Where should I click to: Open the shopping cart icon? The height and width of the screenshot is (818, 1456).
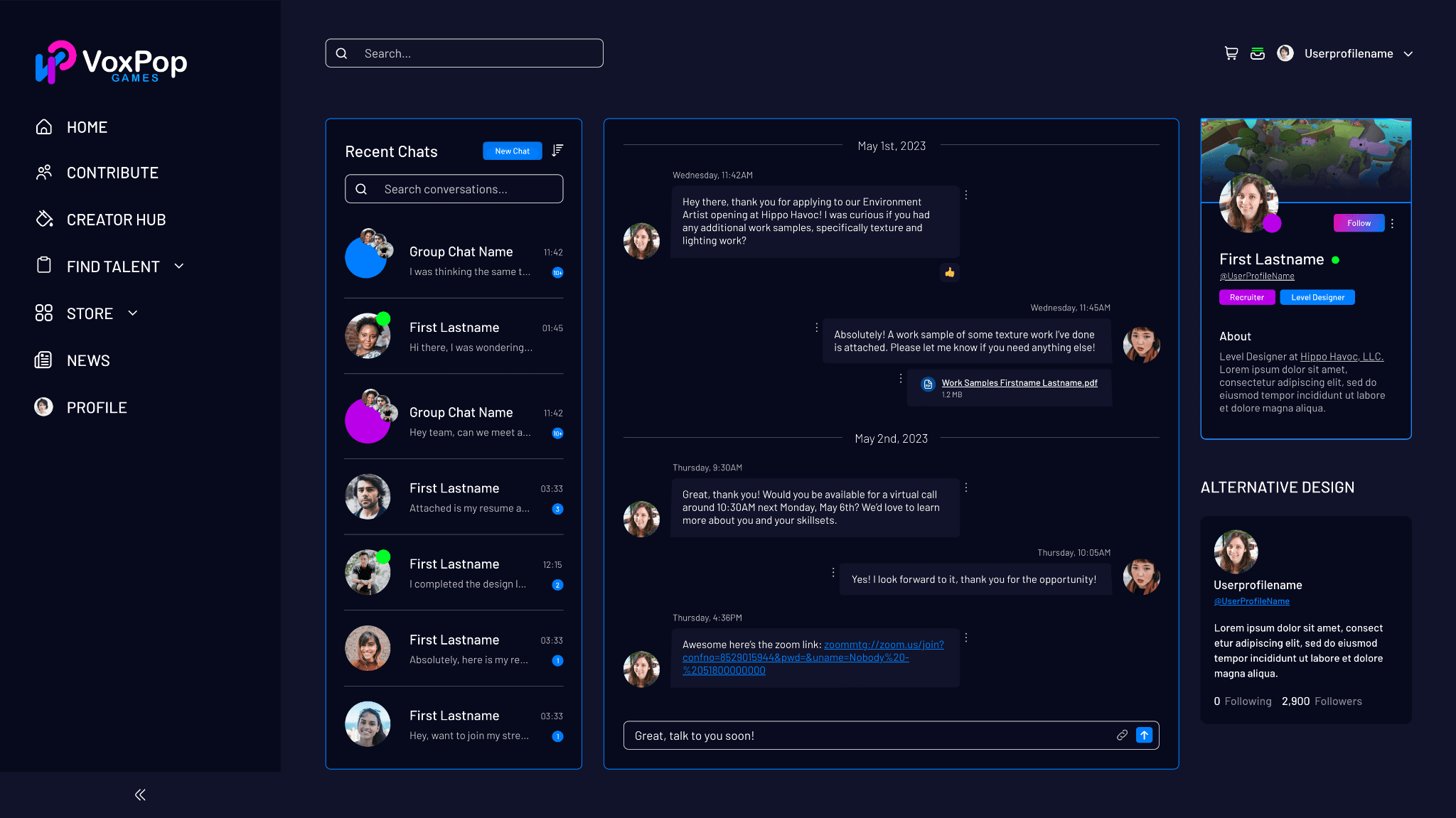pyautogui.click(x=1231, y=53)
